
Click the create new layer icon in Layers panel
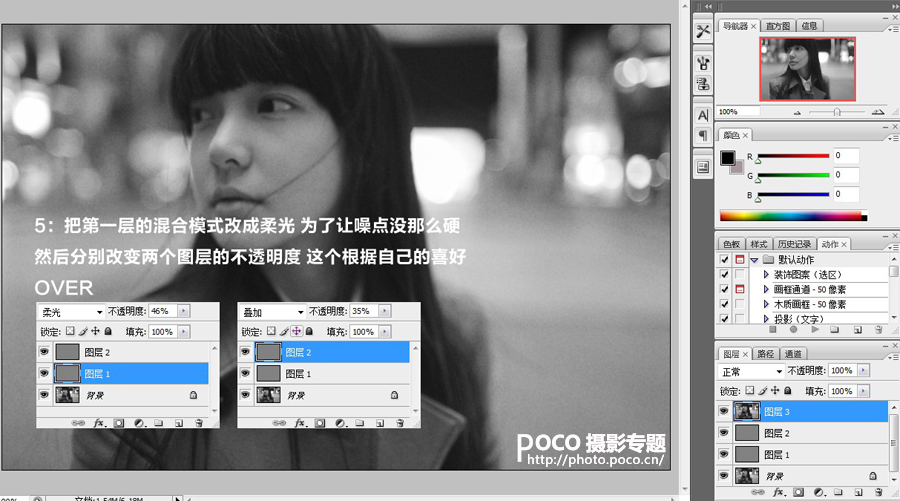[858, 492]
